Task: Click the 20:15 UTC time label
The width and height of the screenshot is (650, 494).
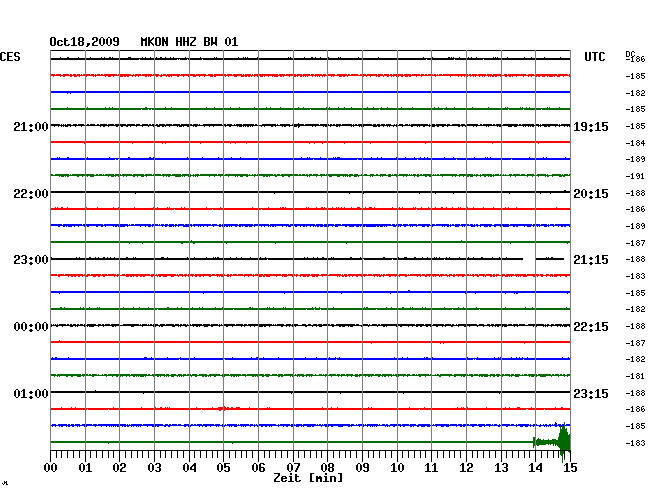Action: (x=591, y=194)
